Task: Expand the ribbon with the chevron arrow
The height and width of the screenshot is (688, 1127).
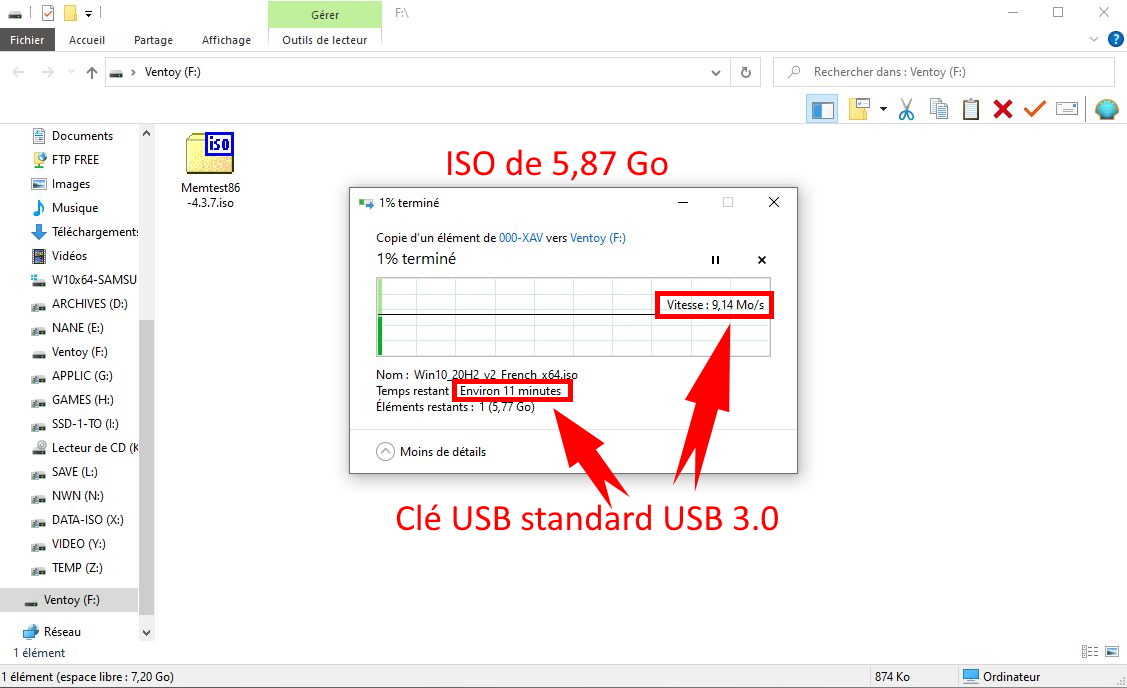Action: pos(1093,40)
